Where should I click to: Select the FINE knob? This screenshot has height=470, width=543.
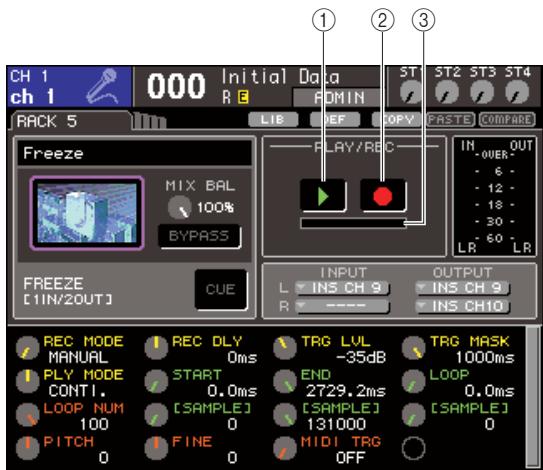point(156,448)
